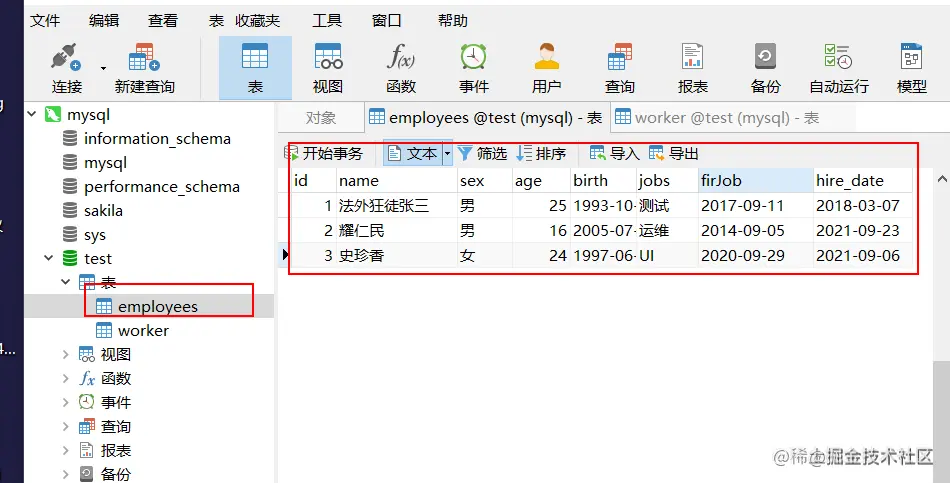Open the 文本 dropdown arrow
Image resolution: width=950 pixels, height=483 pixels.
(447, 154)
